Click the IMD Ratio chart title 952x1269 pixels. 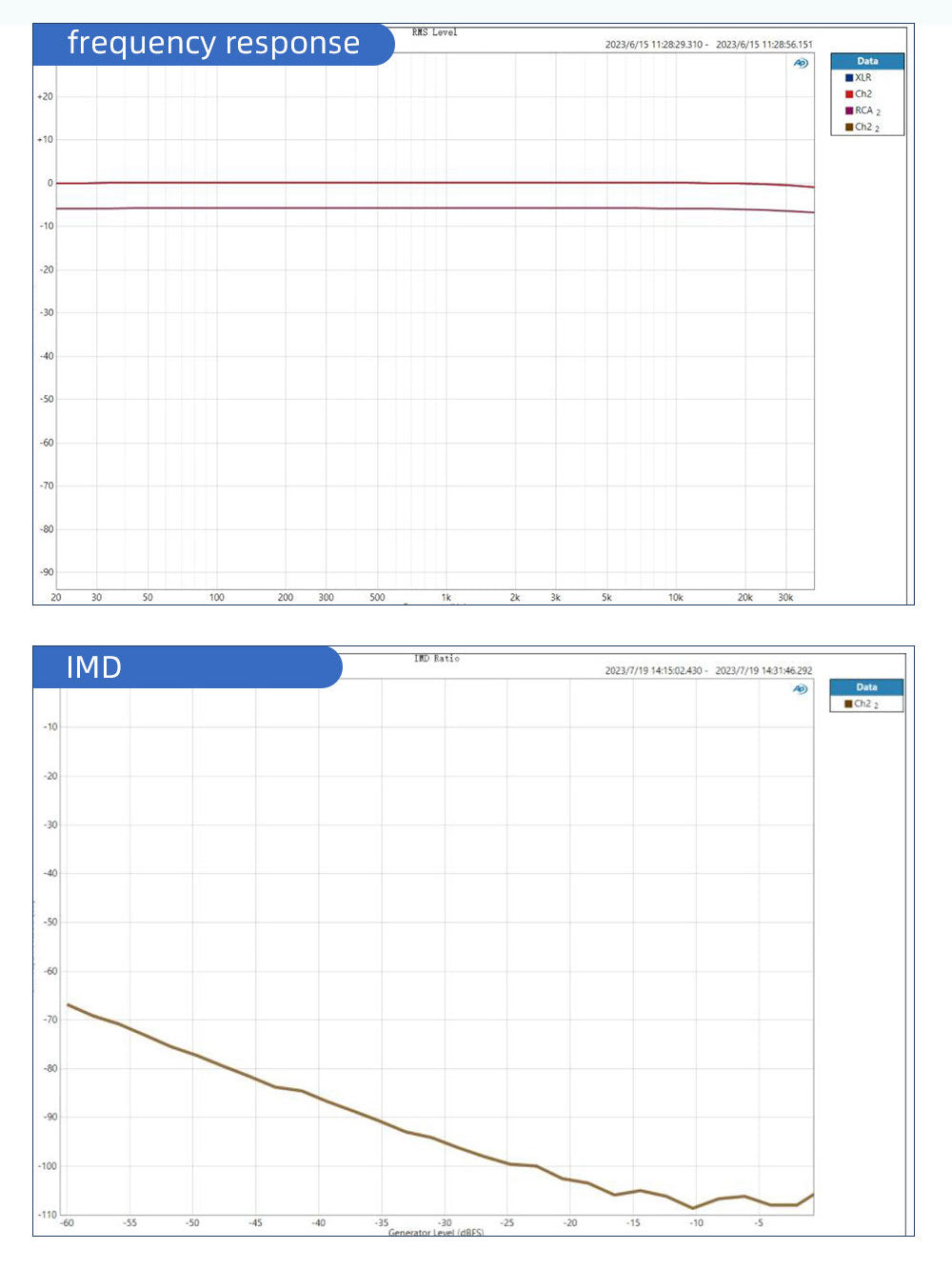(x=436, y=659)
